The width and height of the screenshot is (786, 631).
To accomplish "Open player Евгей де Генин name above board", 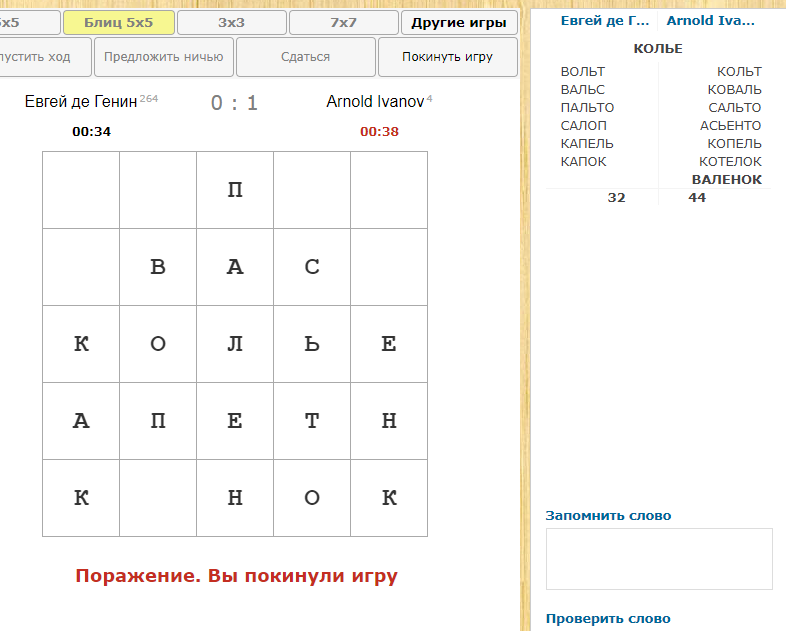I will [x=81, y=102].
